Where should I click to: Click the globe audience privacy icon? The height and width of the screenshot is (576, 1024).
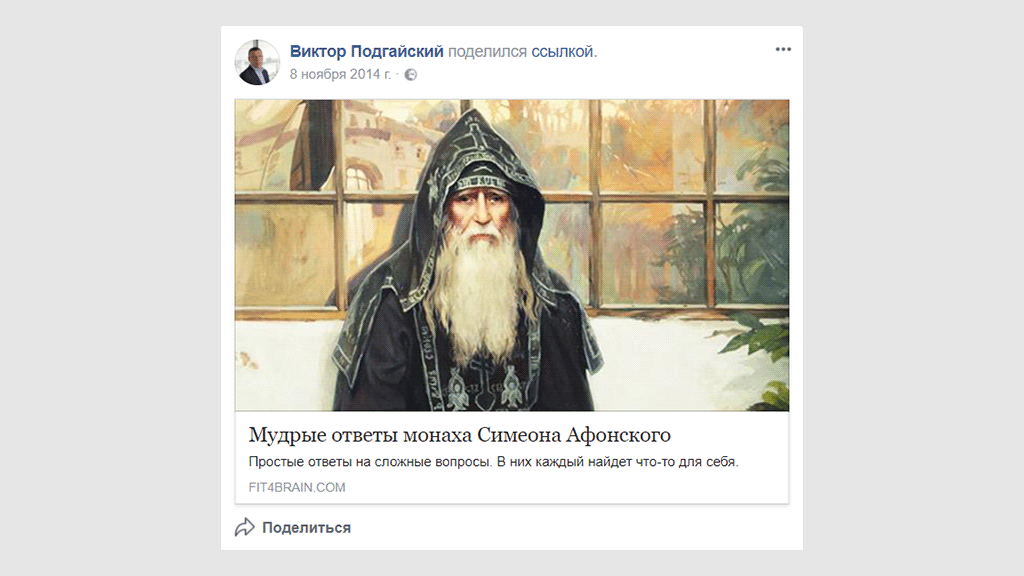[x=411, y=74]
